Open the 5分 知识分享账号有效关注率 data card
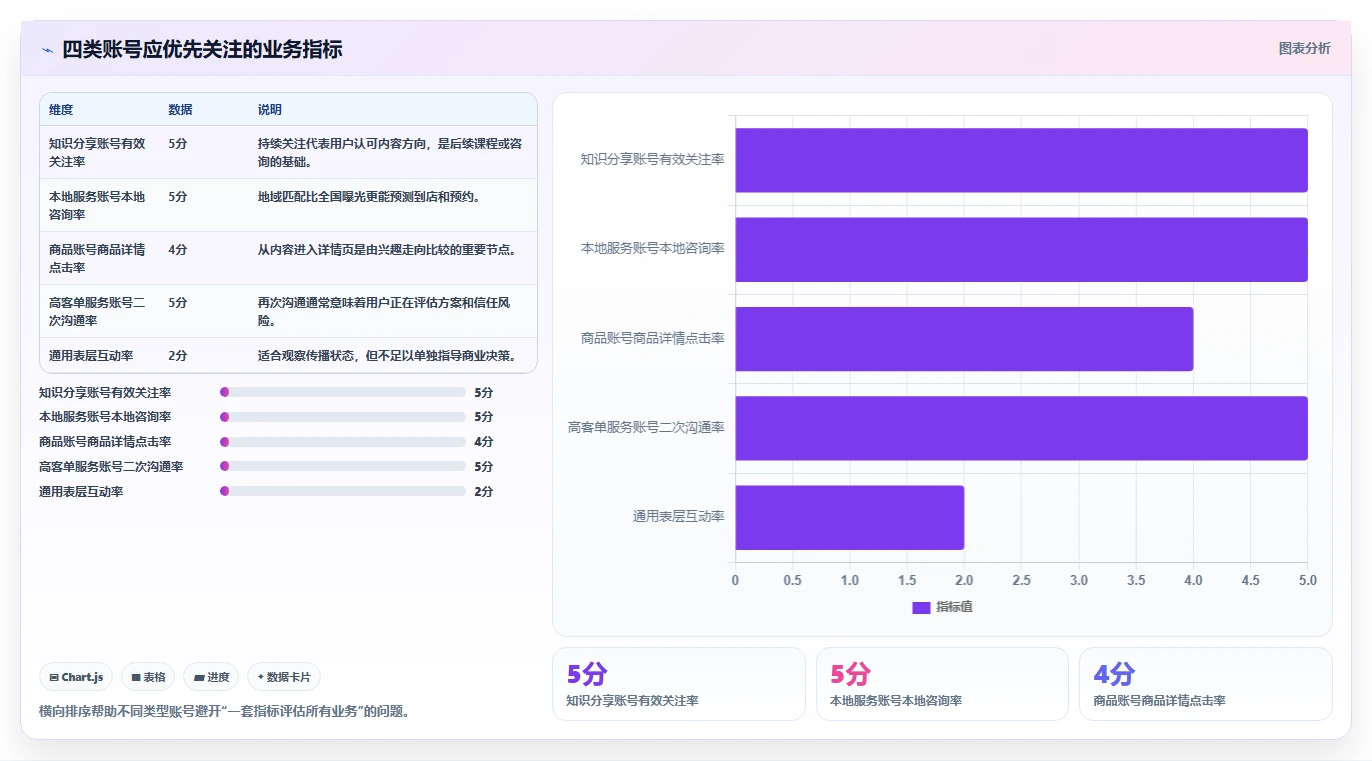Image resolution: width=1372 pixels, height=761 pixels. (678, 684)
